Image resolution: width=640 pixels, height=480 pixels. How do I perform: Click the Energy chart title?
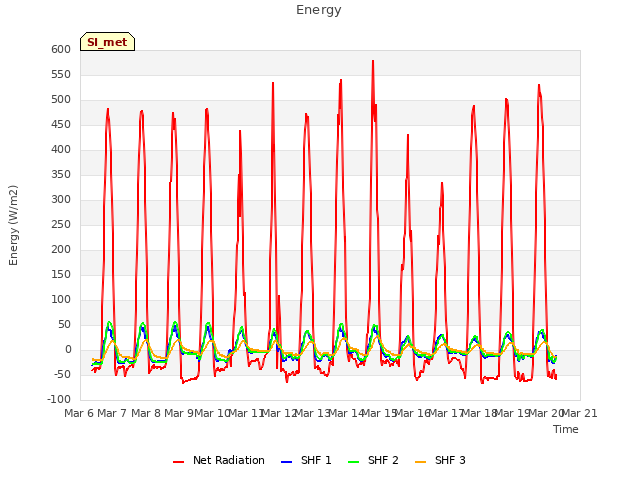[318, 10]
